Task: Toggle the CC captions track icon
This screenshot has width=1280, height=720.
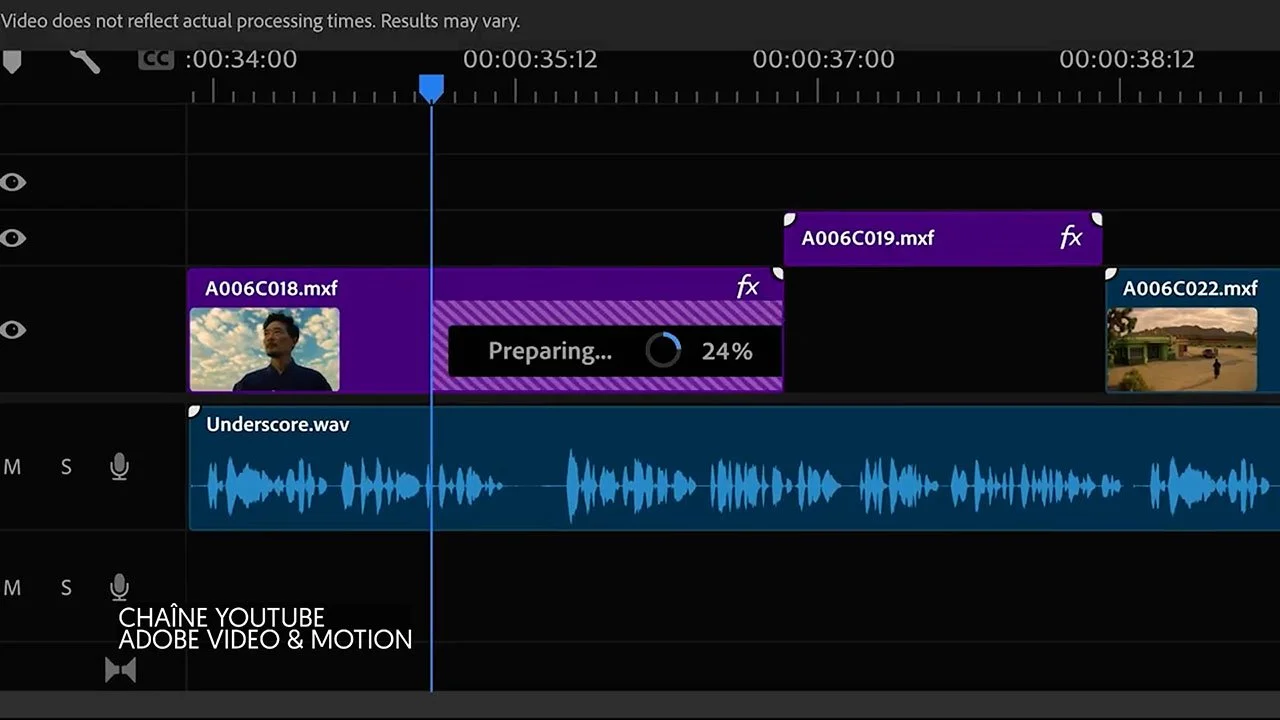Action: 155,59
